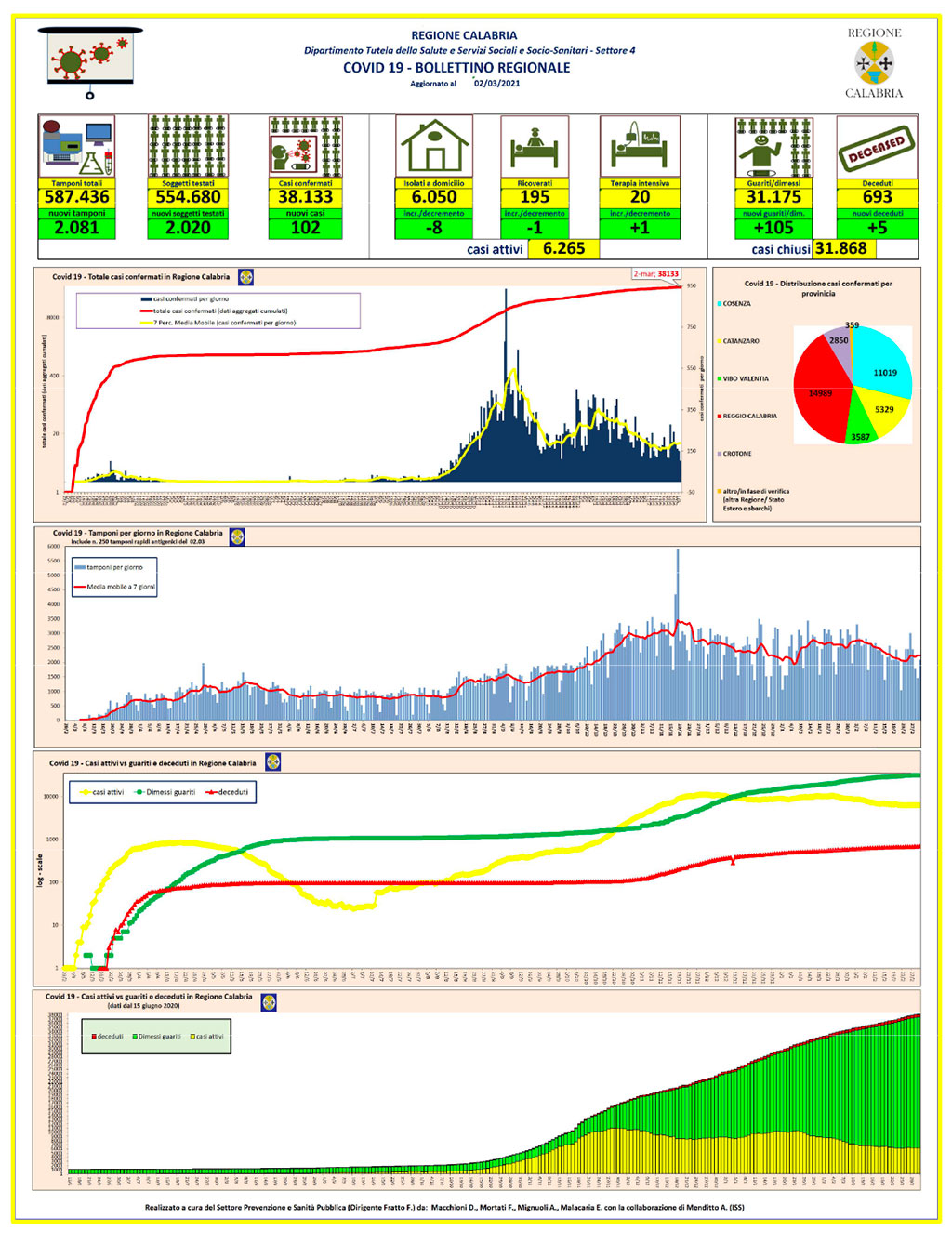
Task: Click the Ricoverati hospital bed icon
Action: [535, 147]
